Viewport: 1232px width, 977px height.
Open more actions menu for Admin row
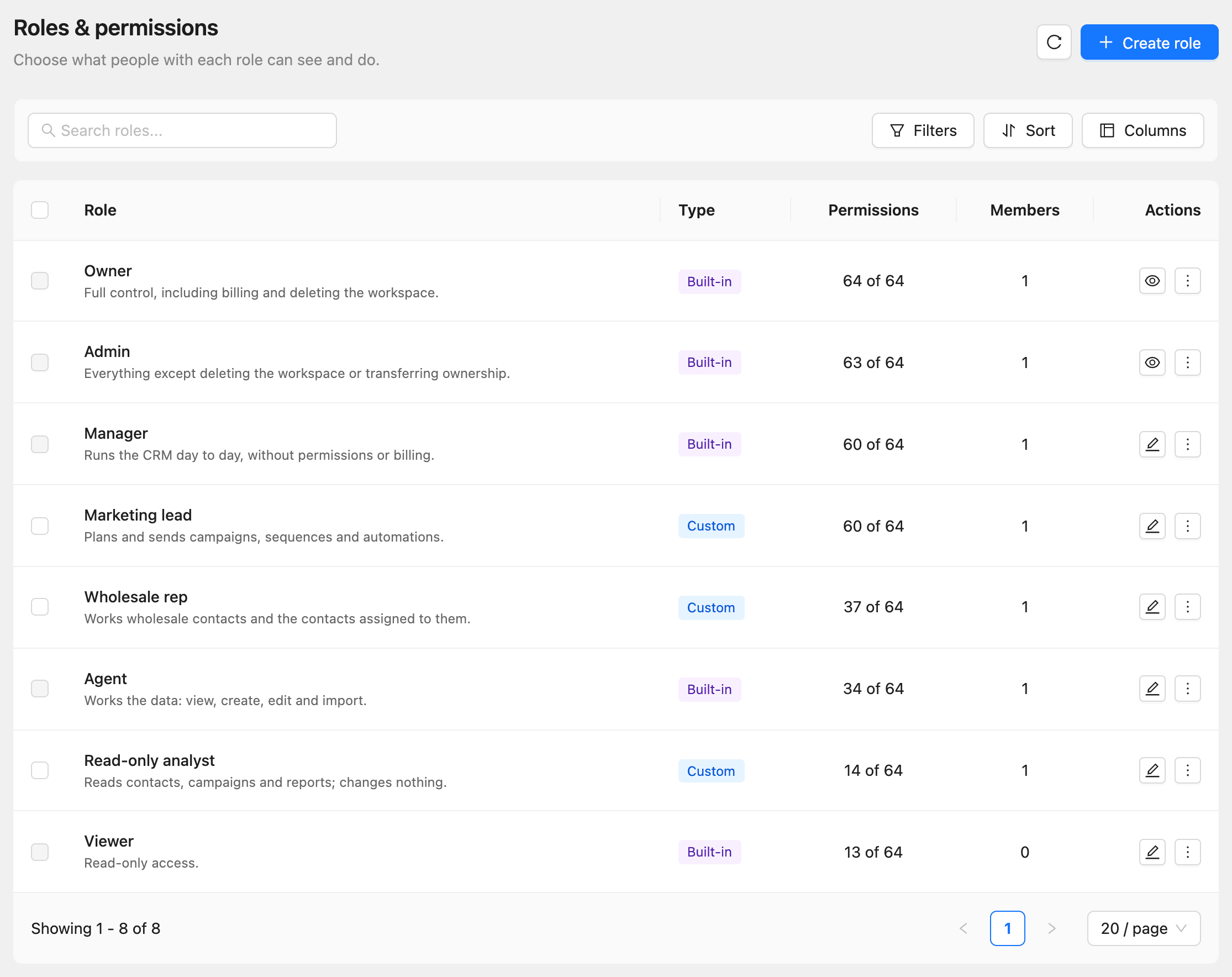pyautogui.click(x=1187, y=363)
